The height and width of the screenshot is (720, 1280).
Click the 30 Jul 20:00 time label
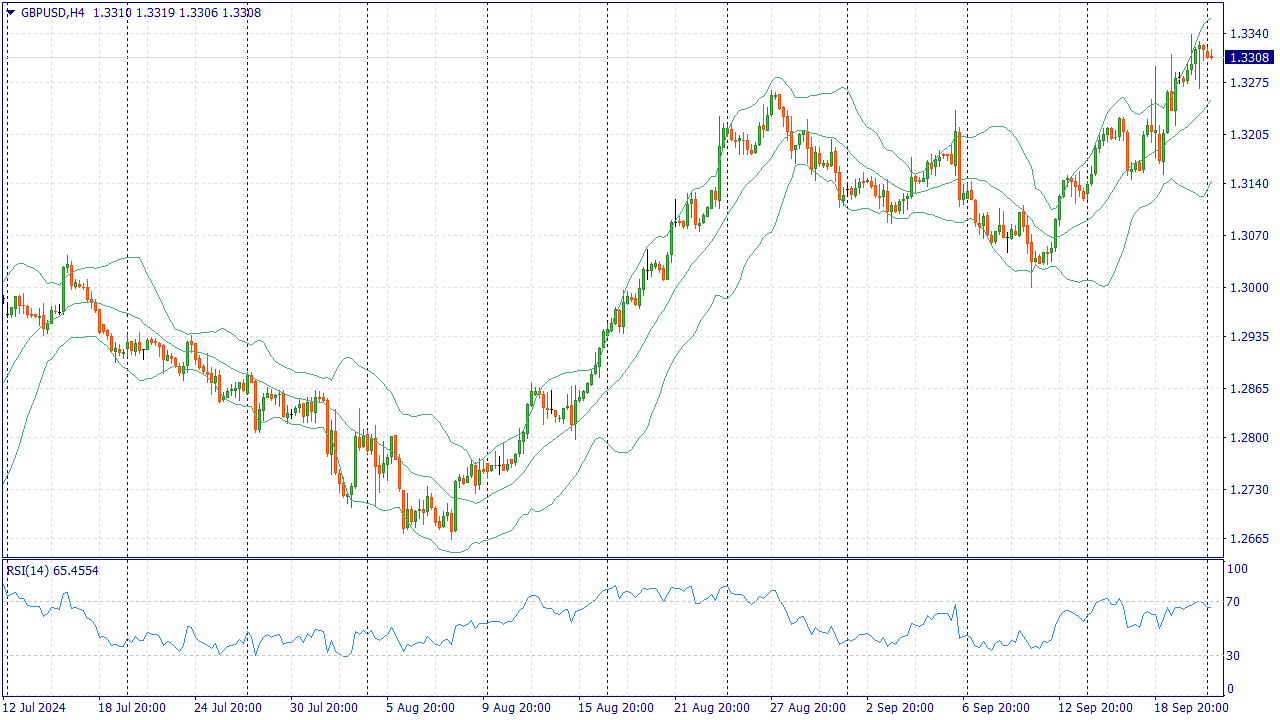(x=323, y=708)
